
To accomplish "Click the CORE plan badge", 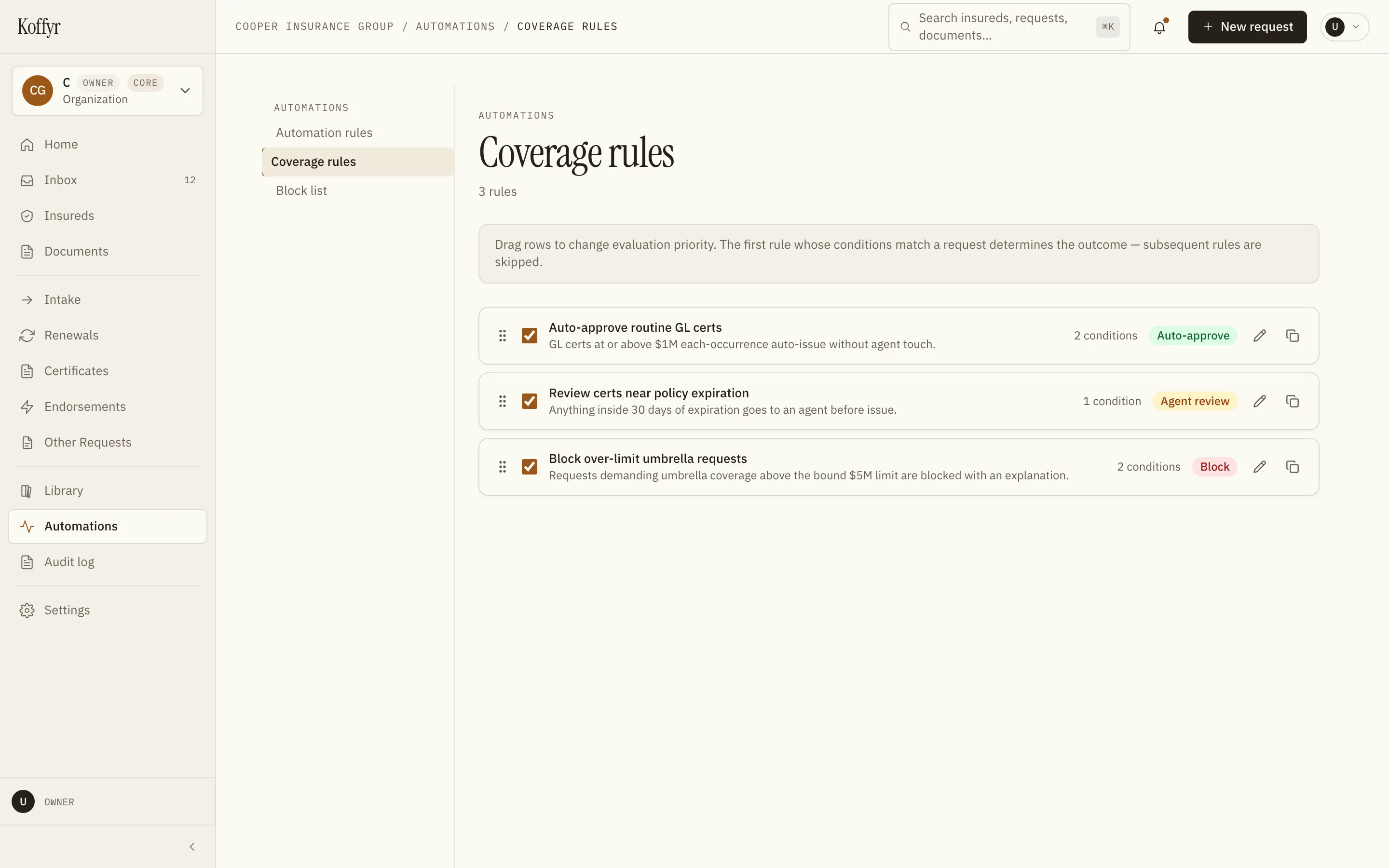I will pos(145,82).
